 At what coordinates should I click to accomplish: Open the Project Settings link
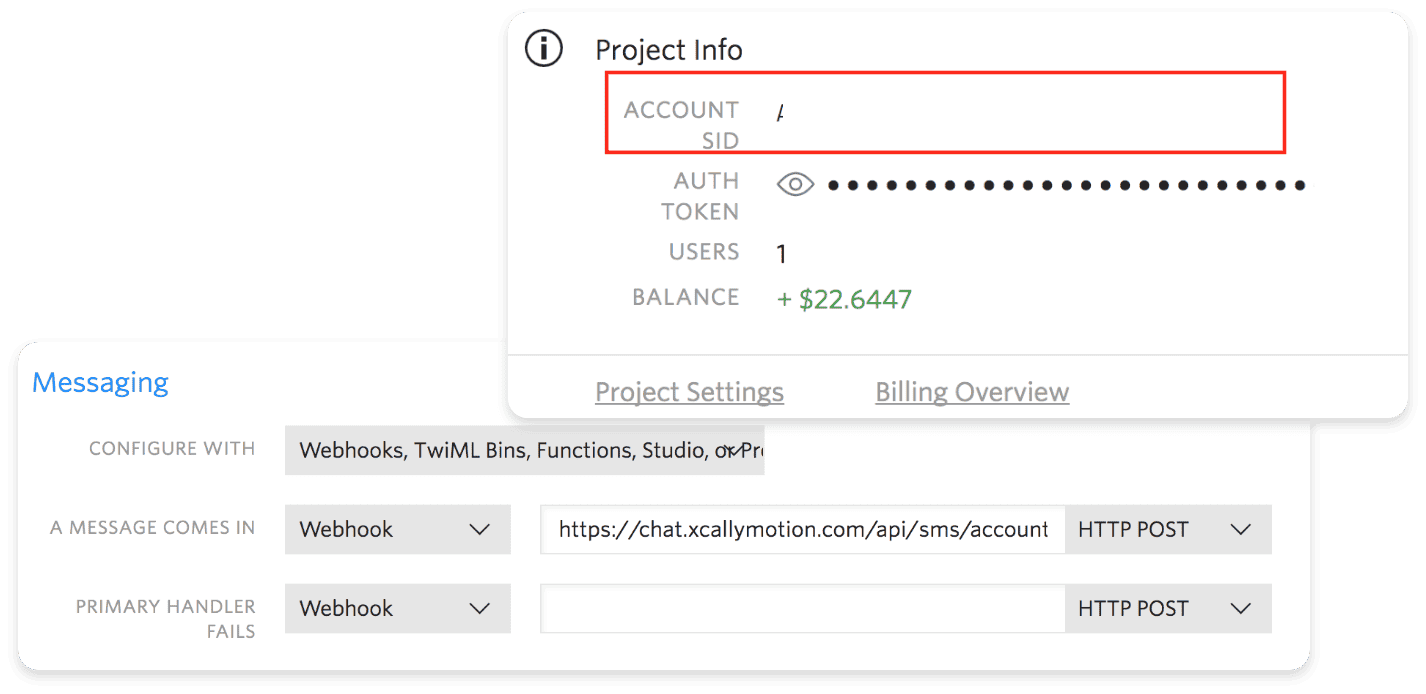(689, 392)
